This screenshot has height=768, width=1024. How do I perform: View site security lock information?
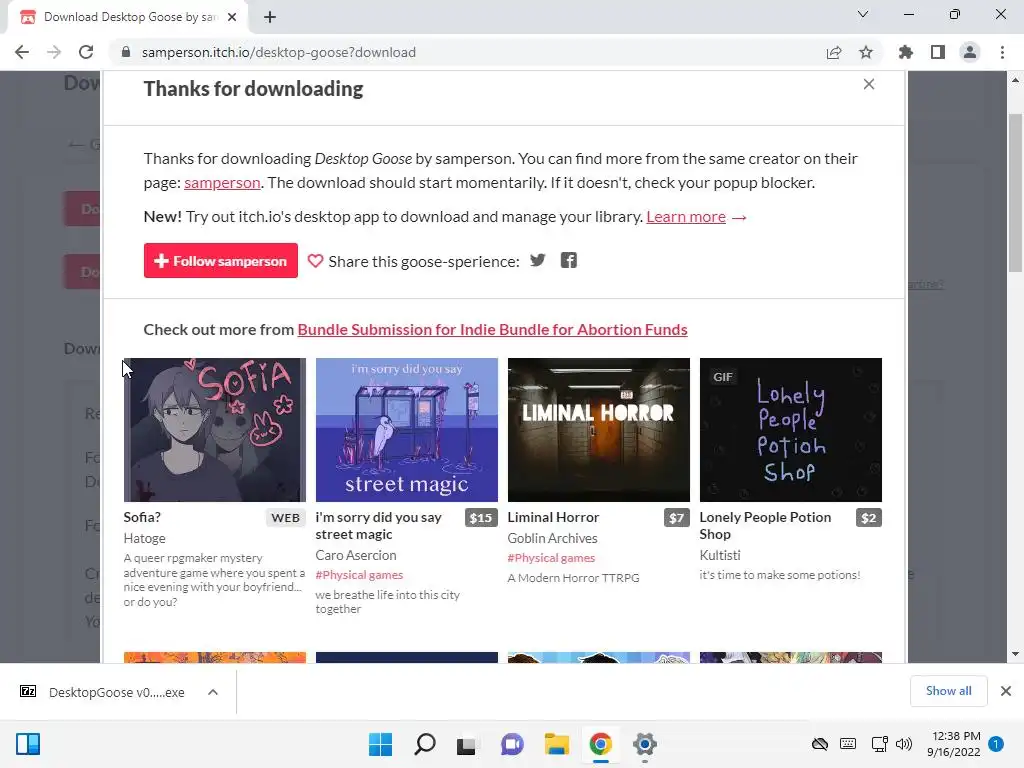pyautogui.click(x=126, y=52)
